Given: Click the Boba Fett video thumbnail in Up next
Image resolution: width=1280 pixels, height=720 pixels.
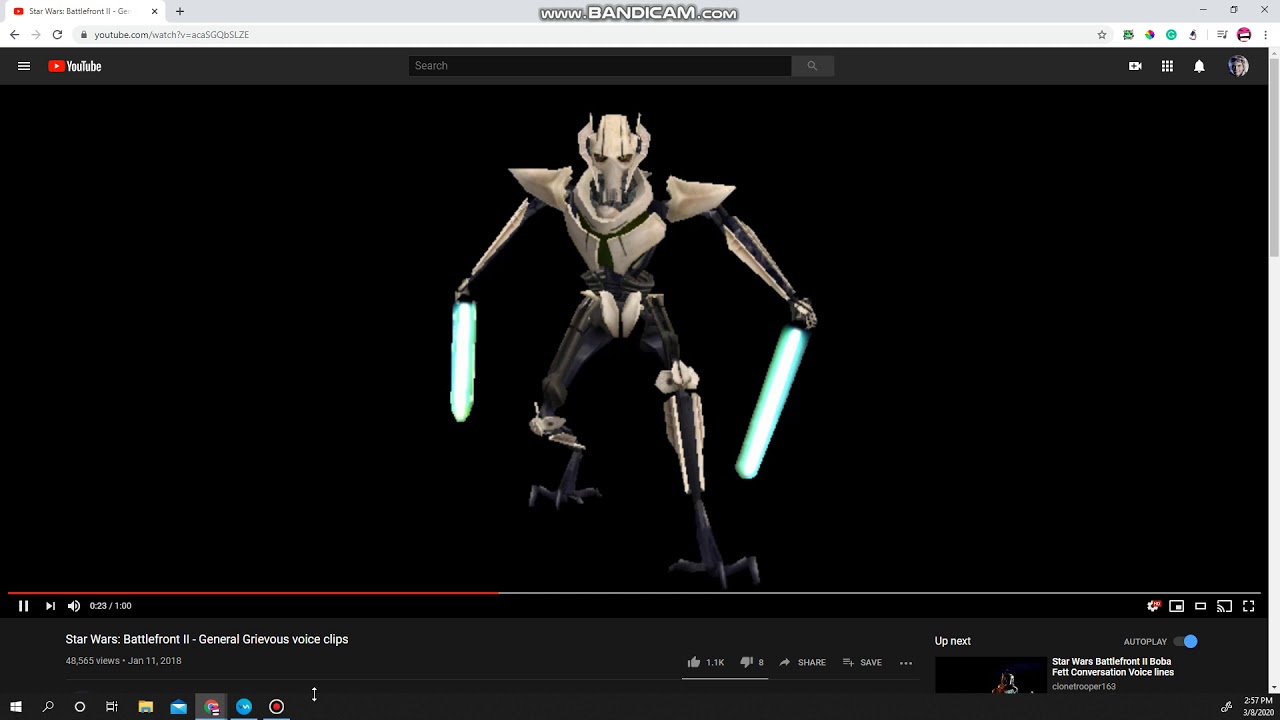Looking at the screenshot, I should click(990, 675).
